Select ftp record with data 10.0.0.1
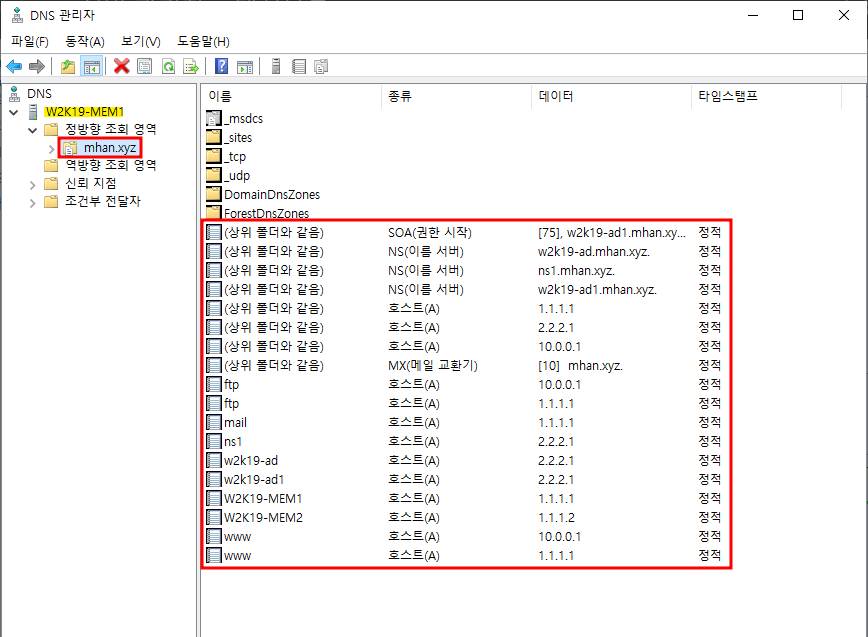Screen dimensions: 868x637 pyautogui.click(x=464, y=385)
